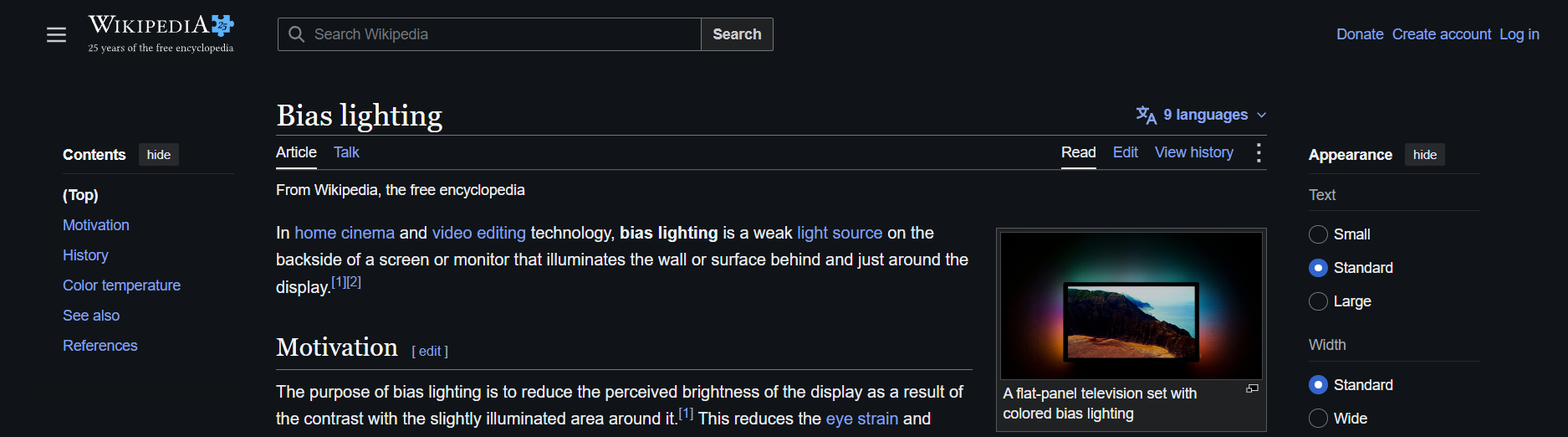Click the Search button

[x=737, y=34]
